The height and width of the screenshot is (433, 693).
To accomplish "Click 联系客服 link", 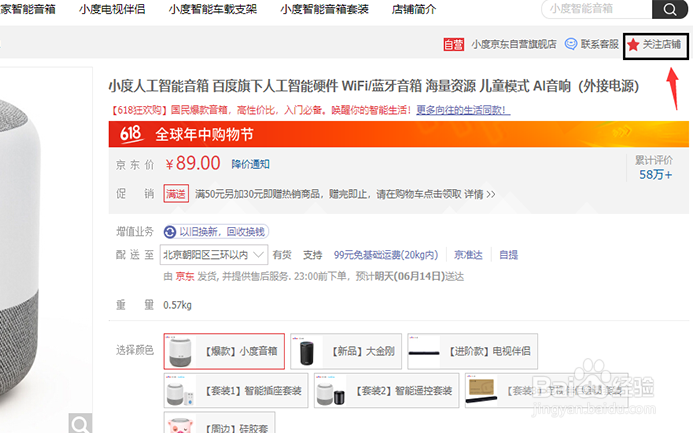I will pyautogui.click(x=599, y=44).
